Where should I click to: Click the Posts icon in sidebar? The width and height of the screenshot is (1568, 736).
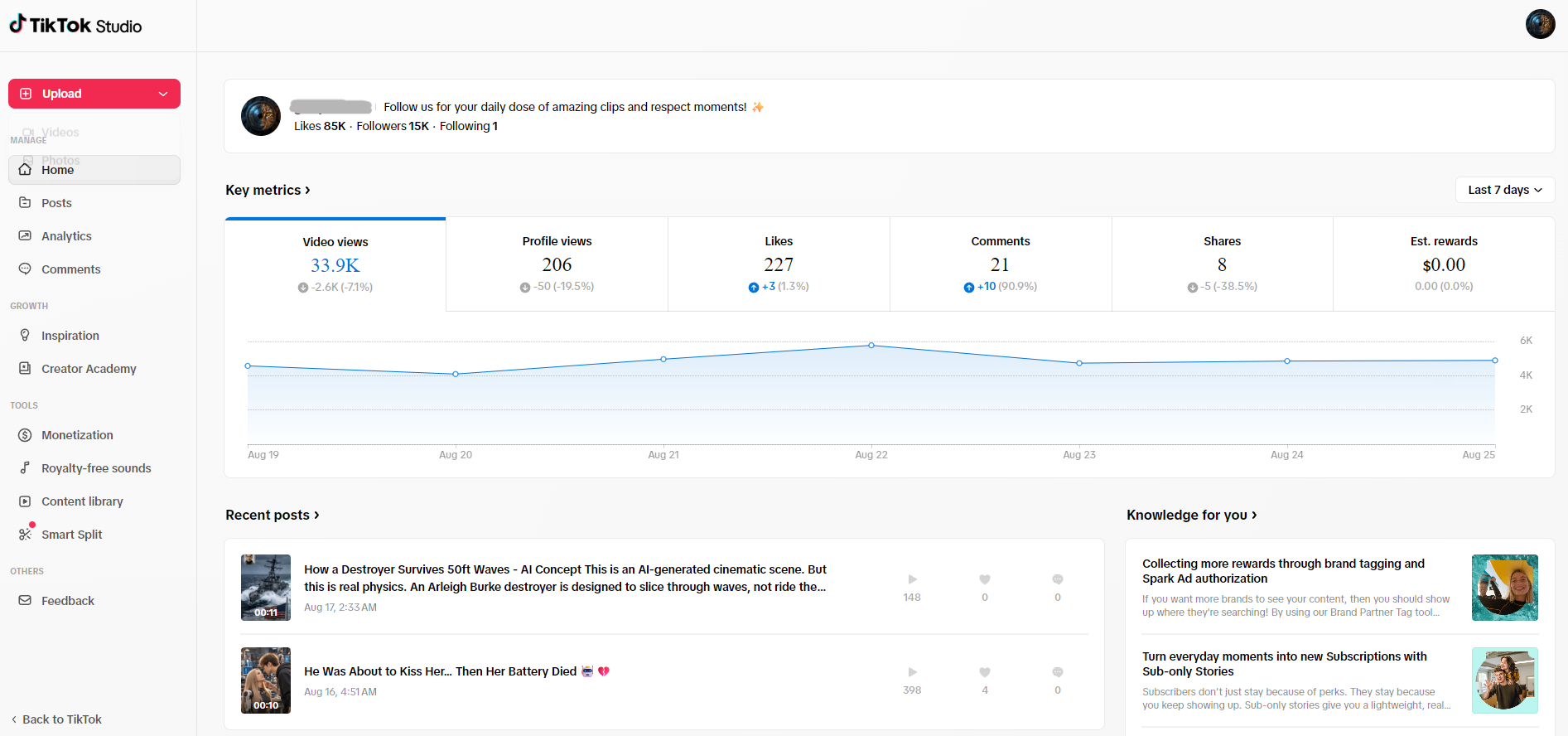click(25, 203)
